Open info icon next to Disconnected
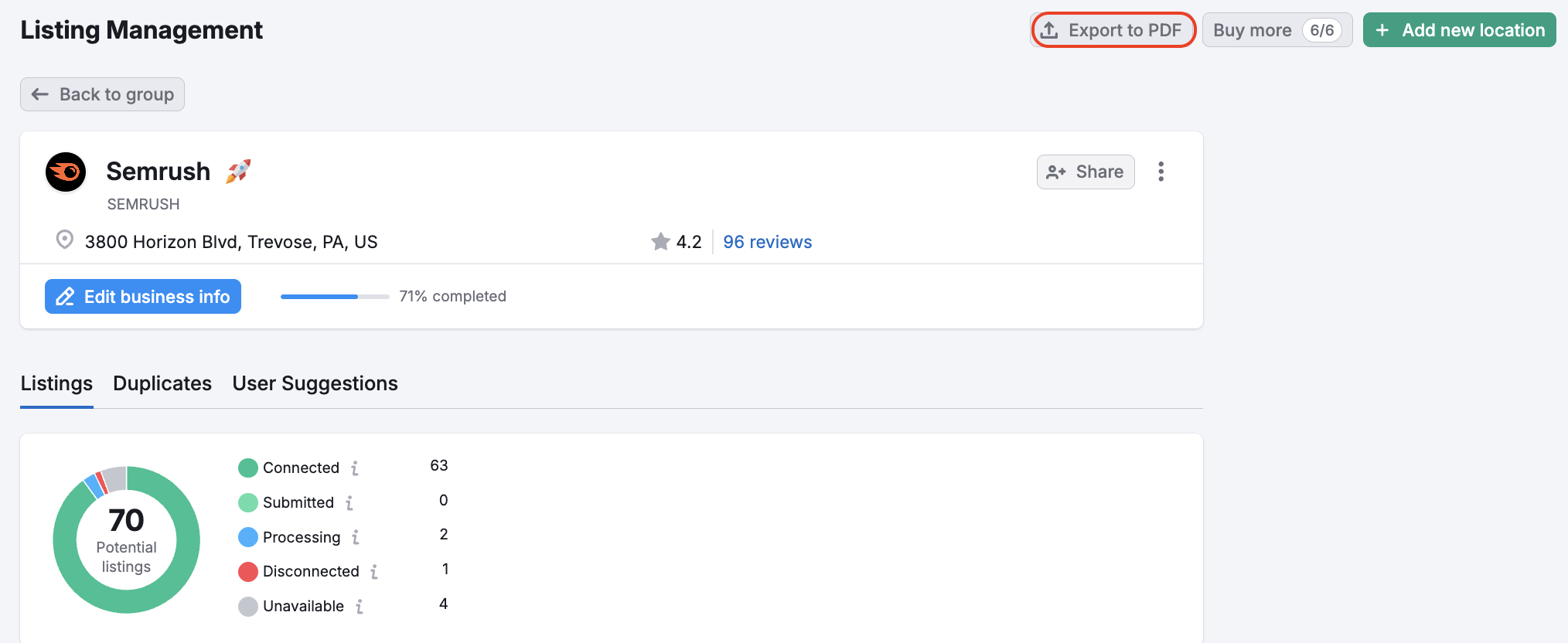 374,572
